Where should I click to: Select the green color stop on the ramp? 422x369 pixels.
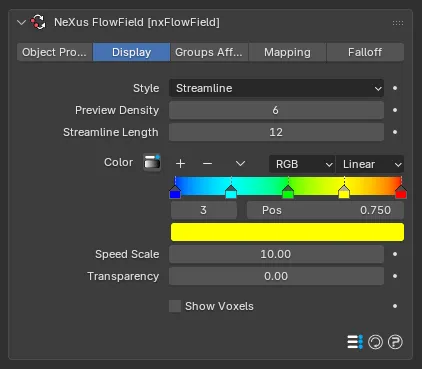click(288, 192)
